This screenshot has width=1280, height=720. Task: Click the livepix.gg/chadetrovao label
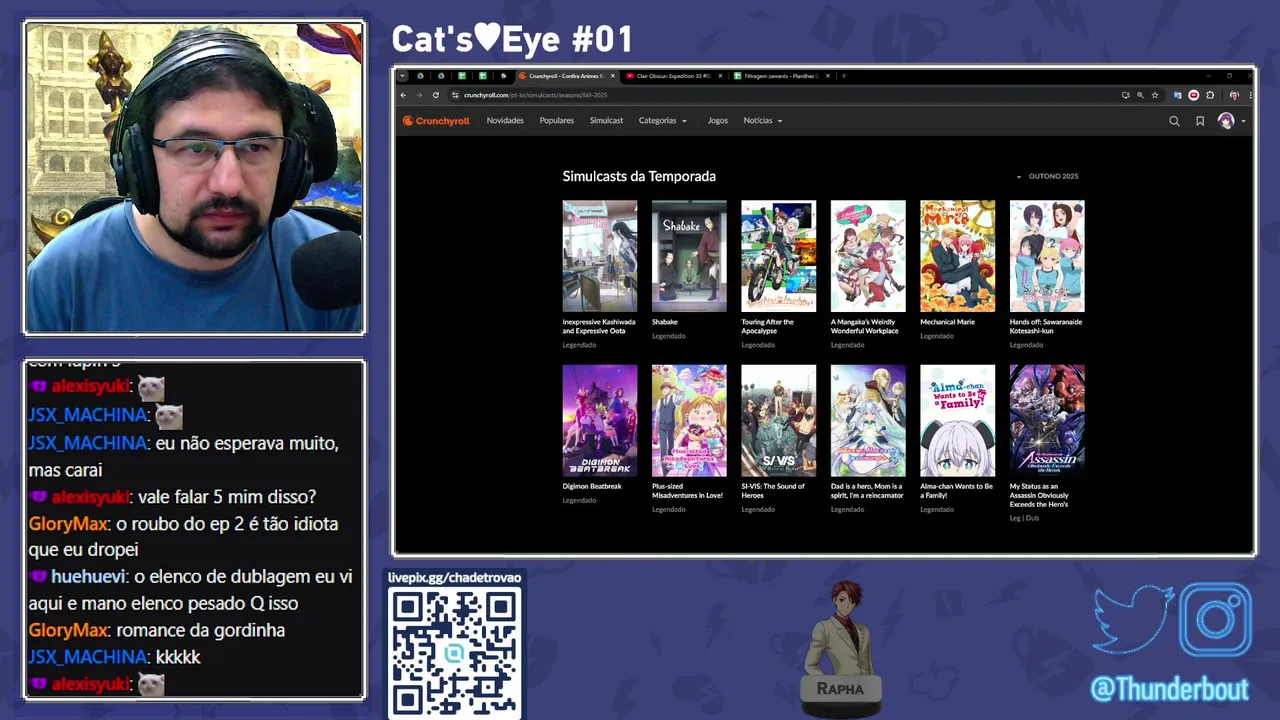coord(454,577)
